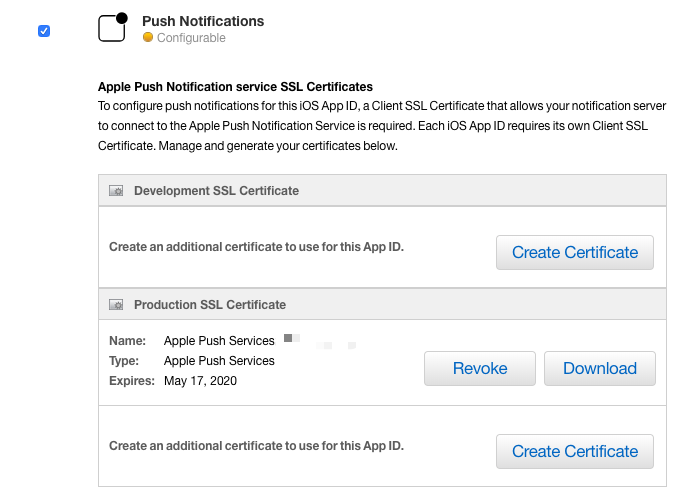Click the Development SSL Certificate section header

(216, 191)
